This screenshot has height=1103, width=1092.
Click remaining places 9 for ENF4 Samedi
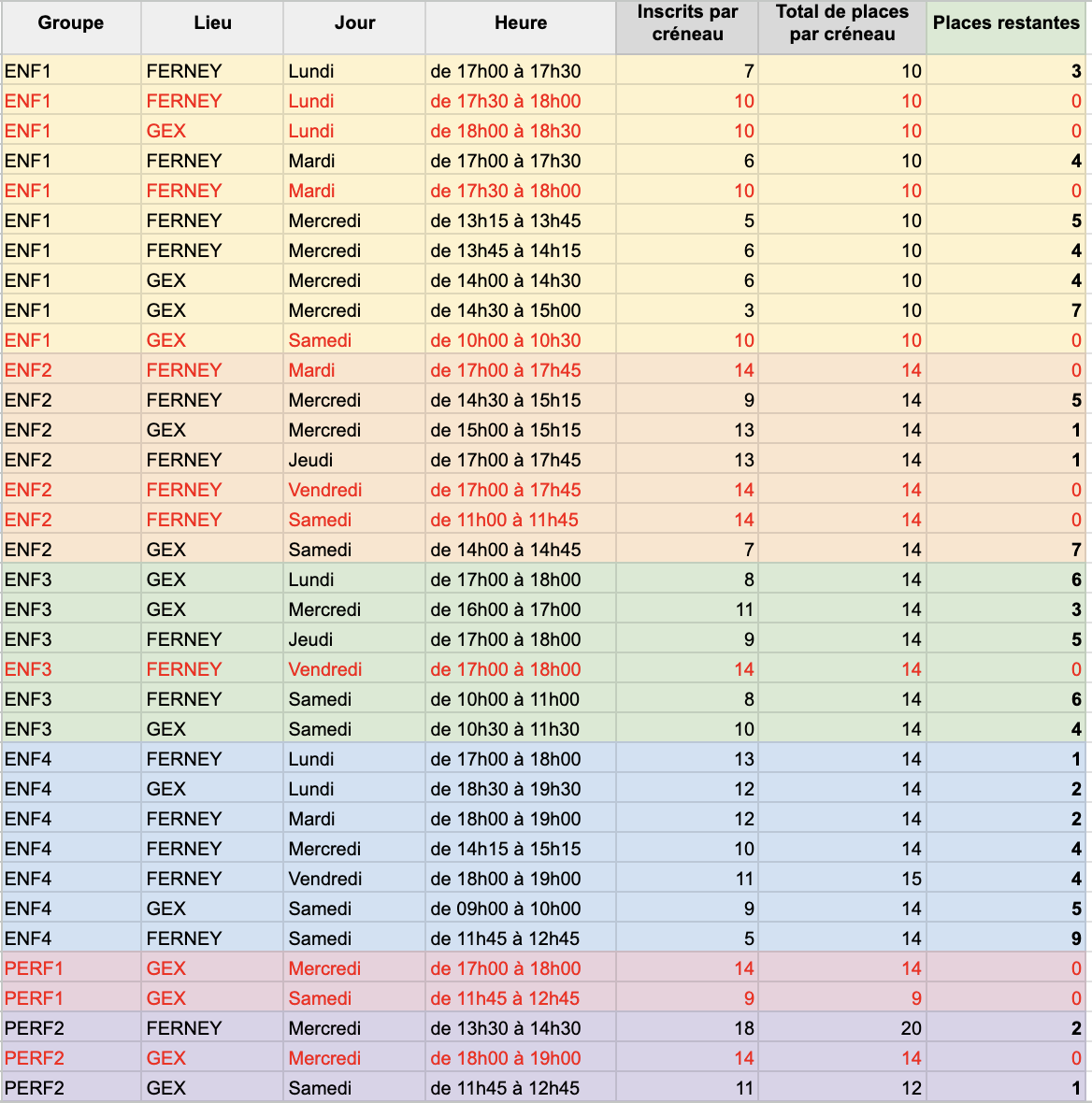(1006, 938)
